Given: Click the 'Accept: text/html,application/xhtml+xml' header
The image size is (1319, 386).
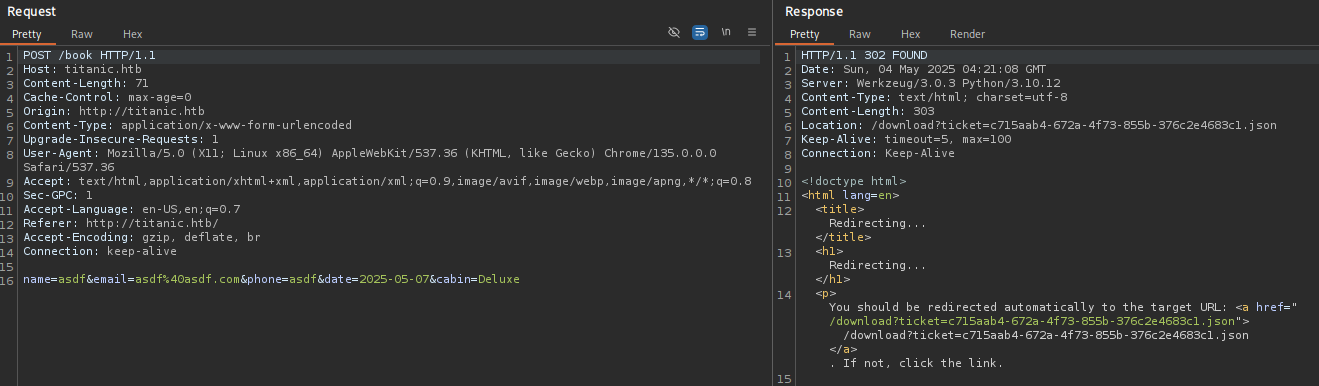Looking at the screenshot, I should click(387, 181).
